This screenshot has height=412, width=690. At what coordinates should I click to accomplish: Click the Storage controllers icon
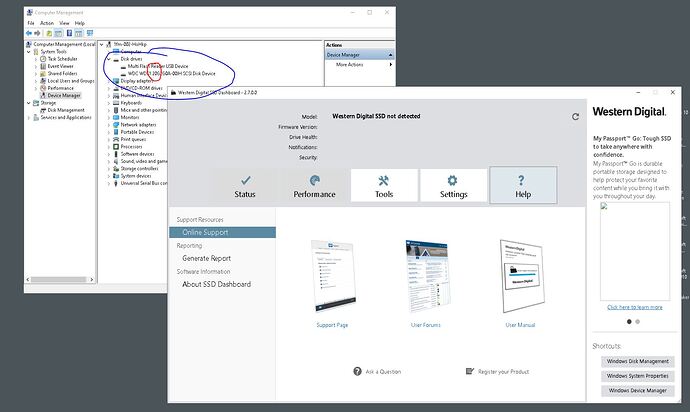point(116,169)
